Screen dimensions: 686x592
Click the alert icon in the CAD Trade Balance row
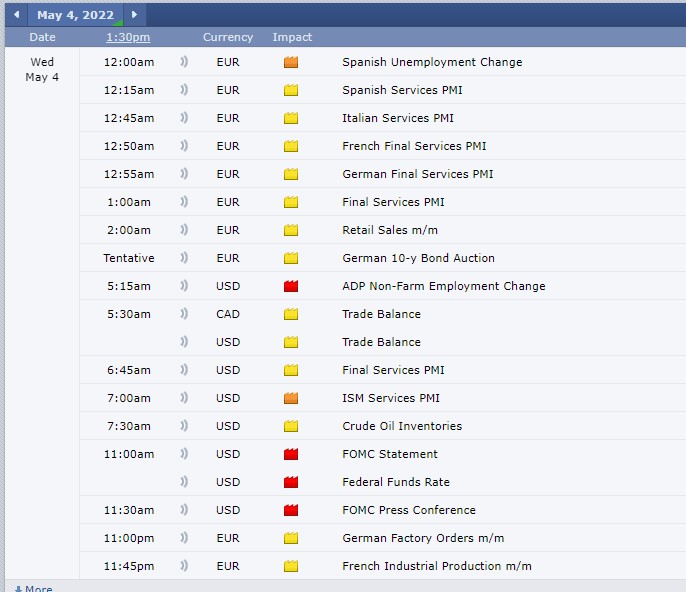tap(184, 314)
